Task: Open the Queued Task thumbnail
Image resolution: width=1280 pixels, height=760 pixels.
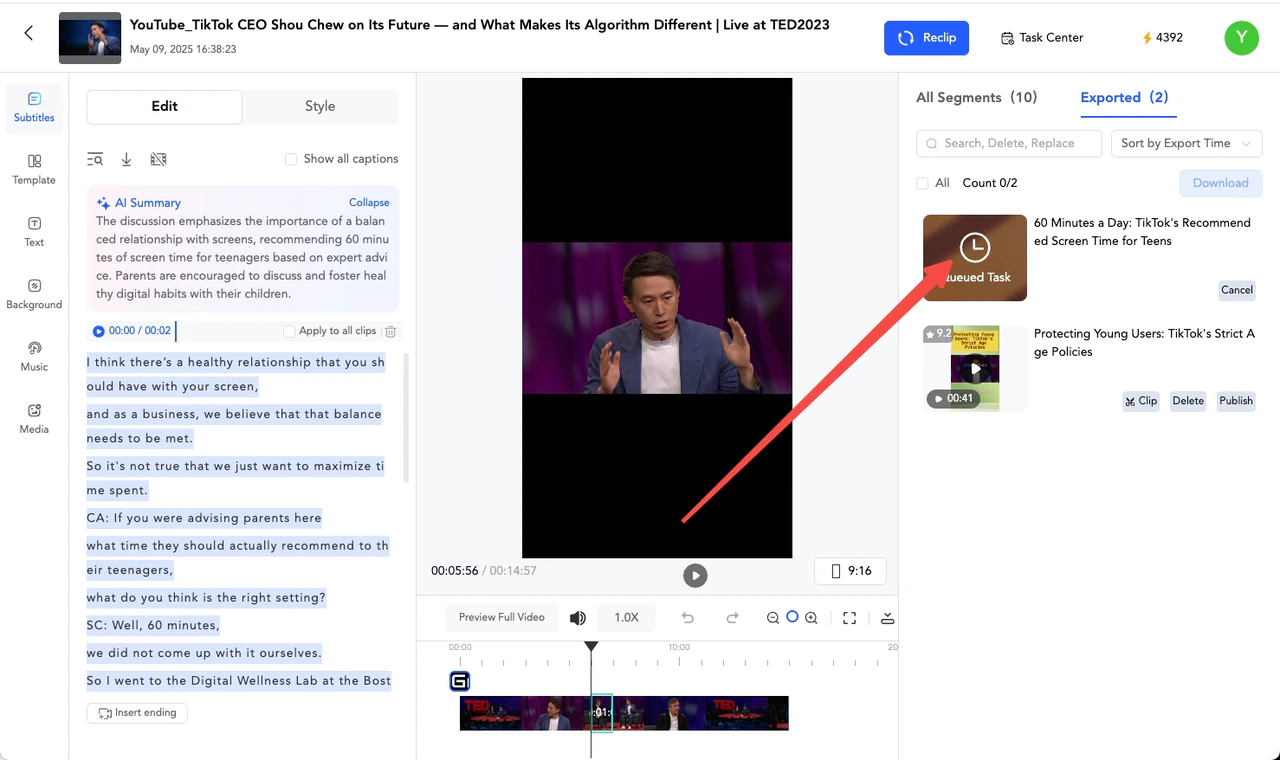Action: (x=975, y=258)
